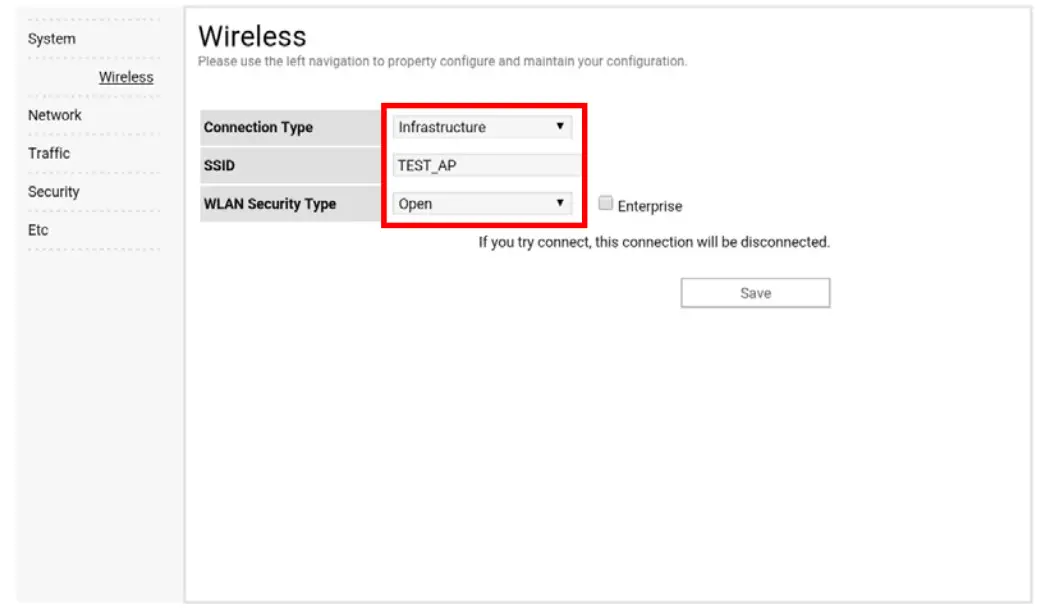The height and width of the screenshot is (610, 1053).
Task: Click the Connection Type dropdown arrow
Action: click(562, 124)
